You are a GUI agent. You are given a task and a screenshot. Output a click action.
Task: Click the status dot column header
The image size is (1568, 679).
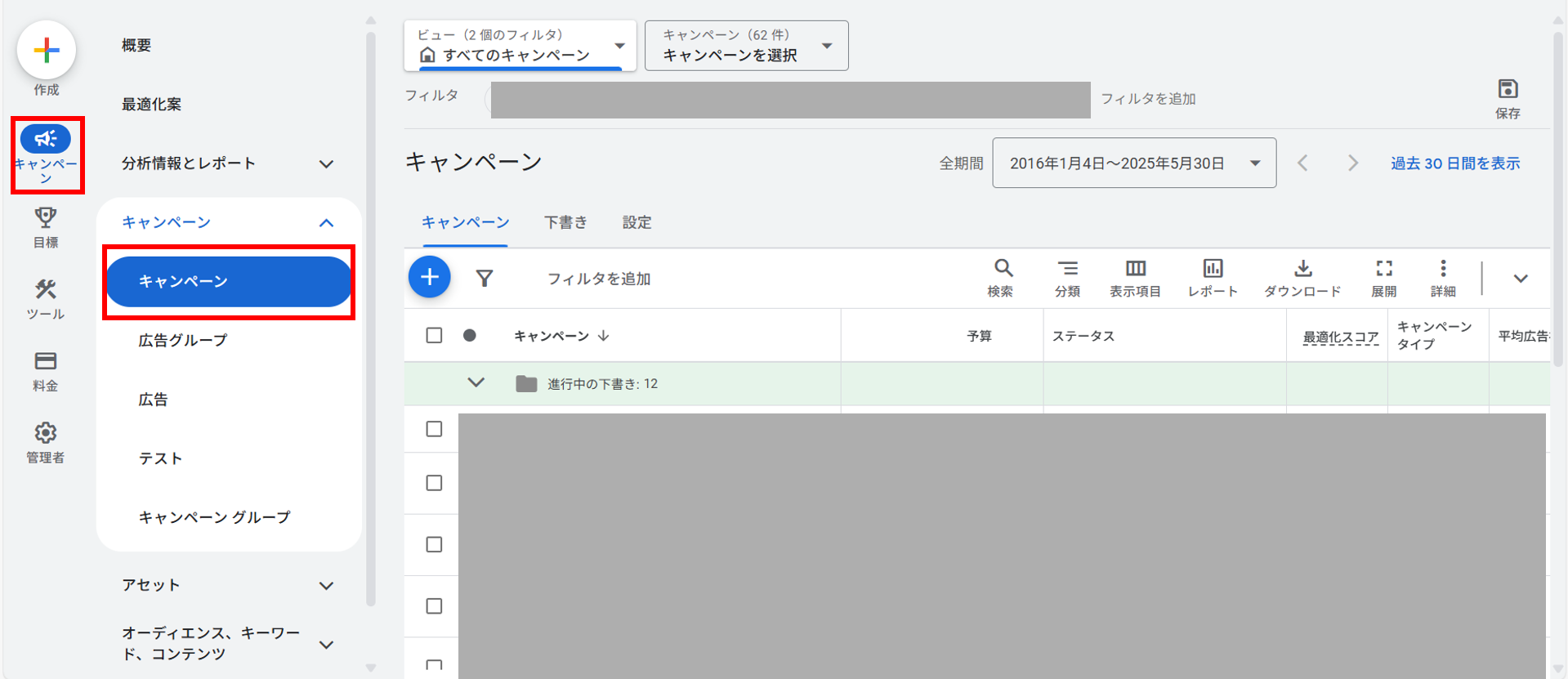click(470, 335)
